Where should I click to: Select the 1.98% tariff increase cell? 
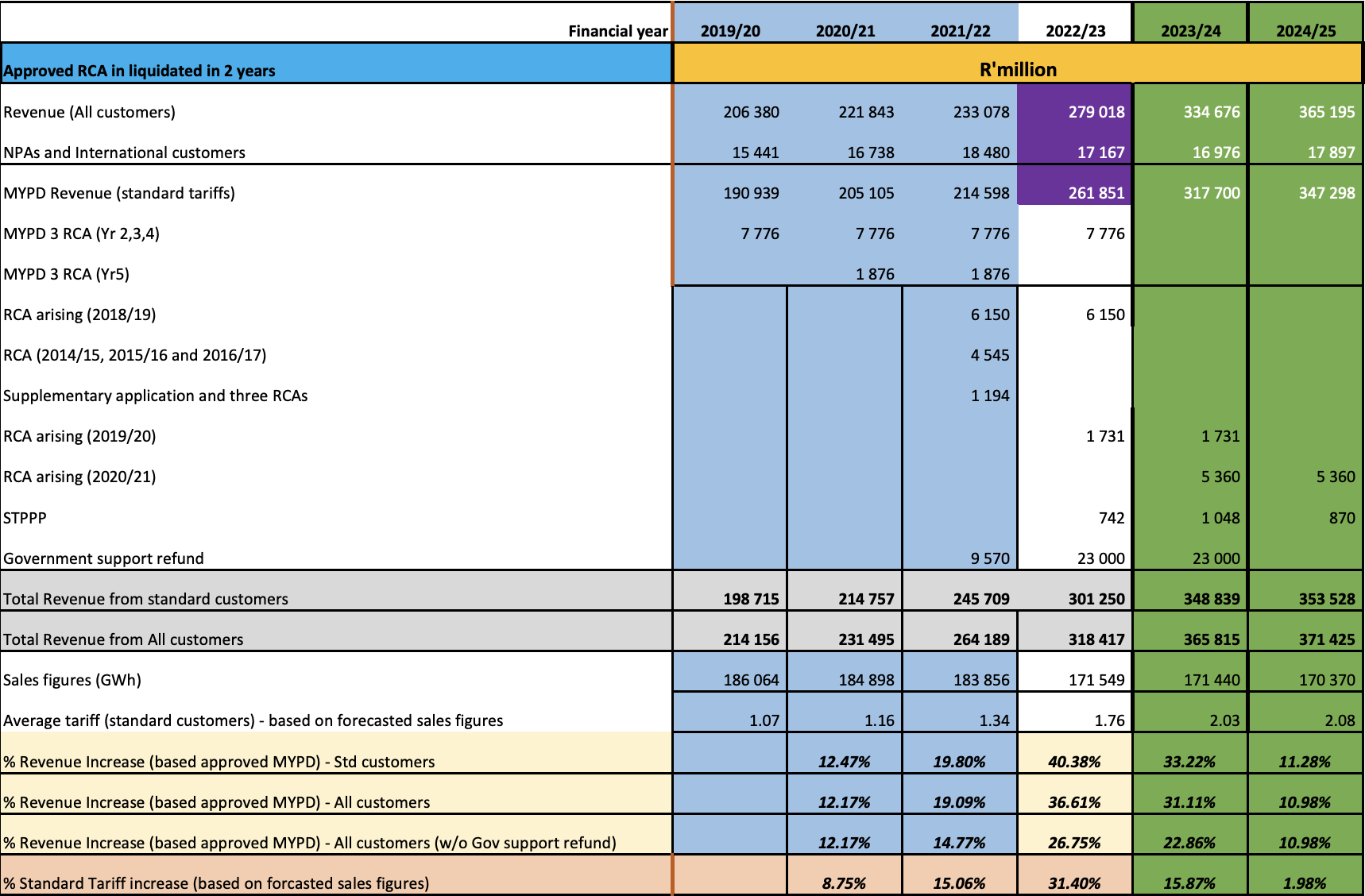[1304, 883]
